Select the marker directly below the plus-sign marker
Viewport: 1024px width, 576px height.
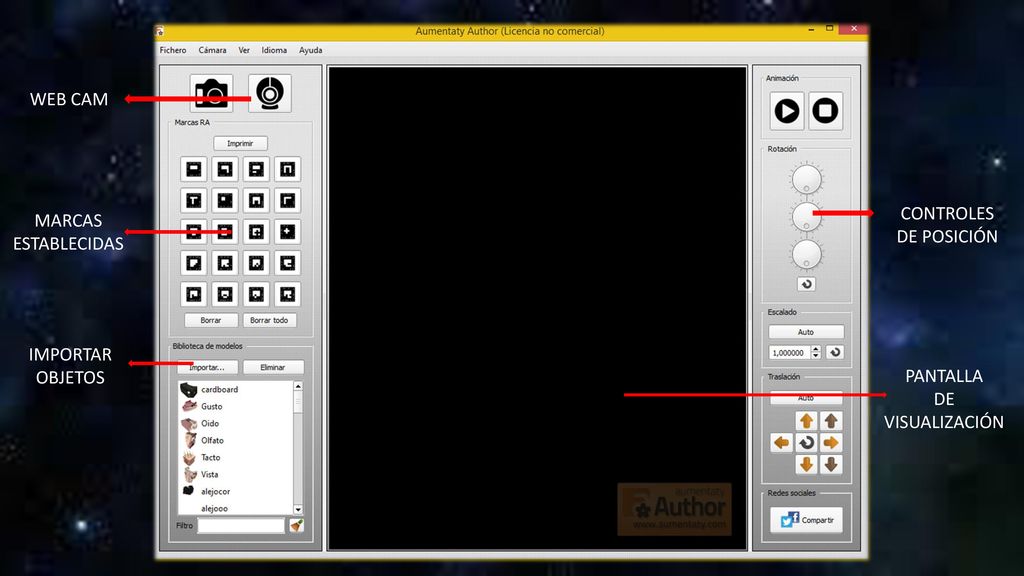(x=287, y=263)
